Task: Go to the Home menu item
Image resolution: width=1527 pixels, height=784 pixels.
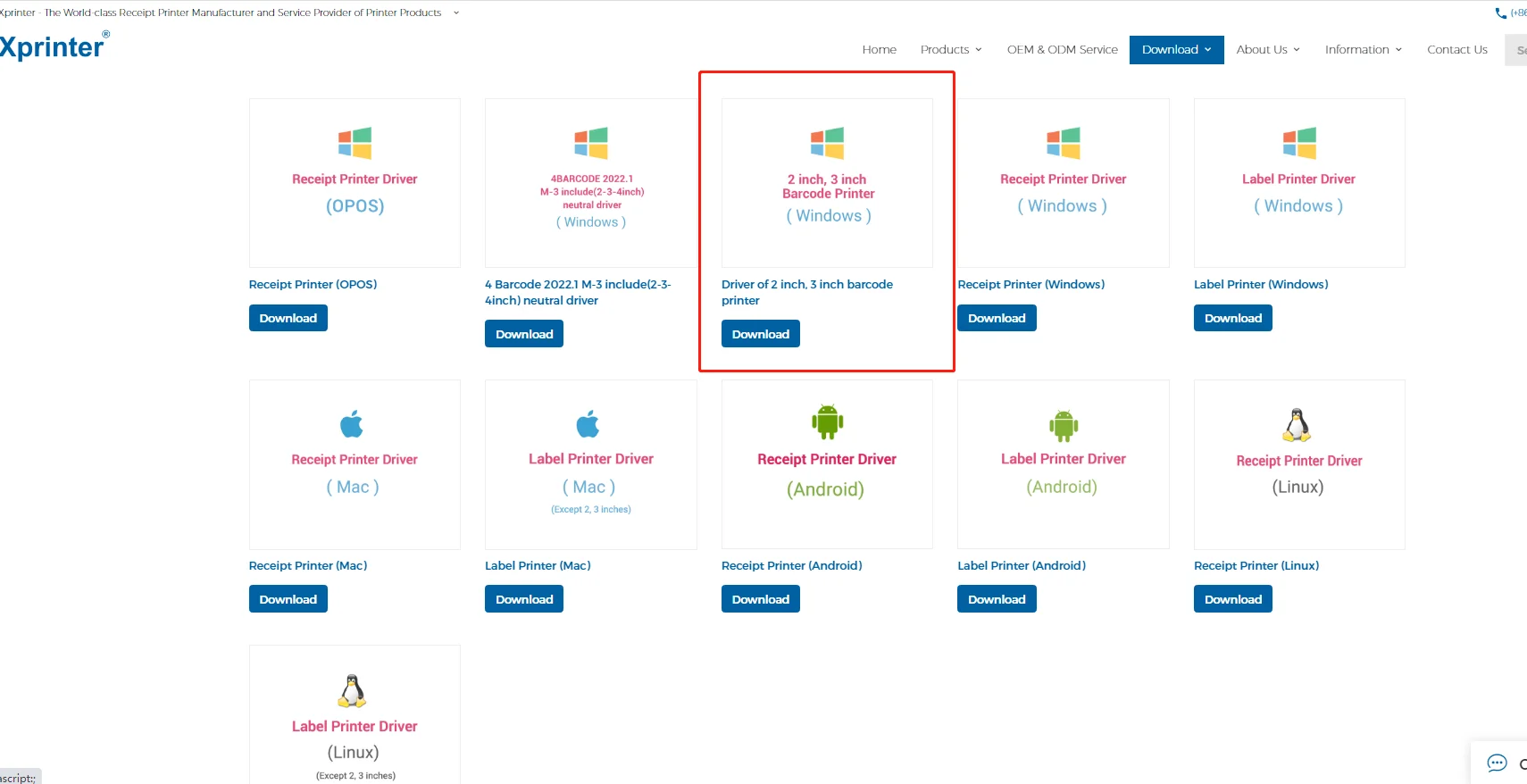Action: point(879,49)
